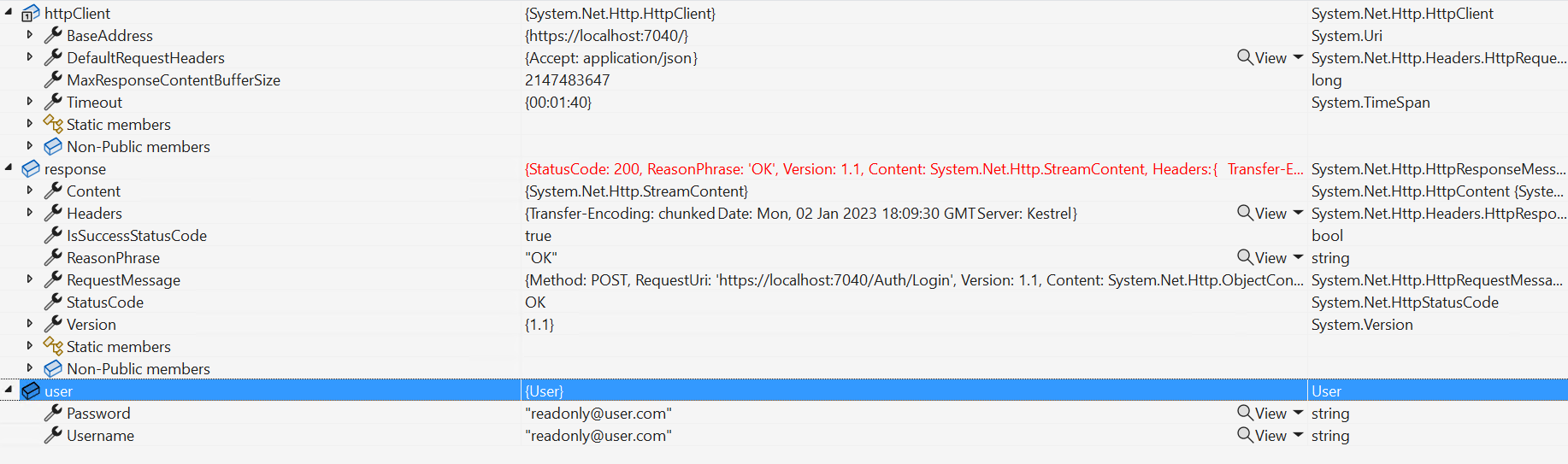Click the View button for Headers row

pos(1263,213)
